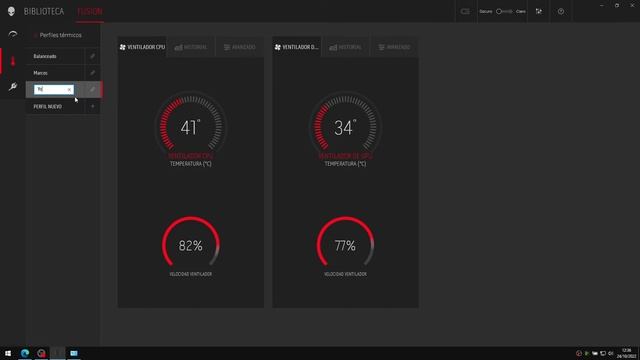Click the blue window taskbar app icon
Screen dimensions: 640x360
coord(74,353)
